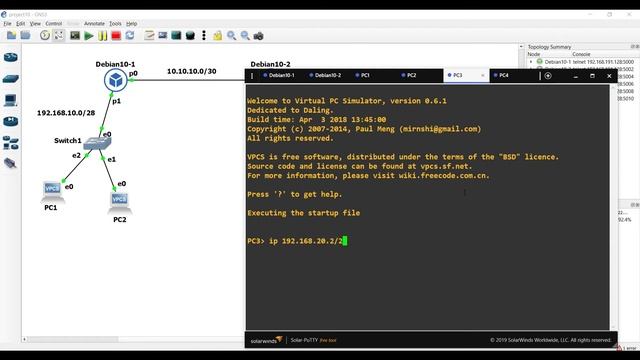Open the Manage snapshots clock icon
This screenshot has height=360, width=640.
45,36
